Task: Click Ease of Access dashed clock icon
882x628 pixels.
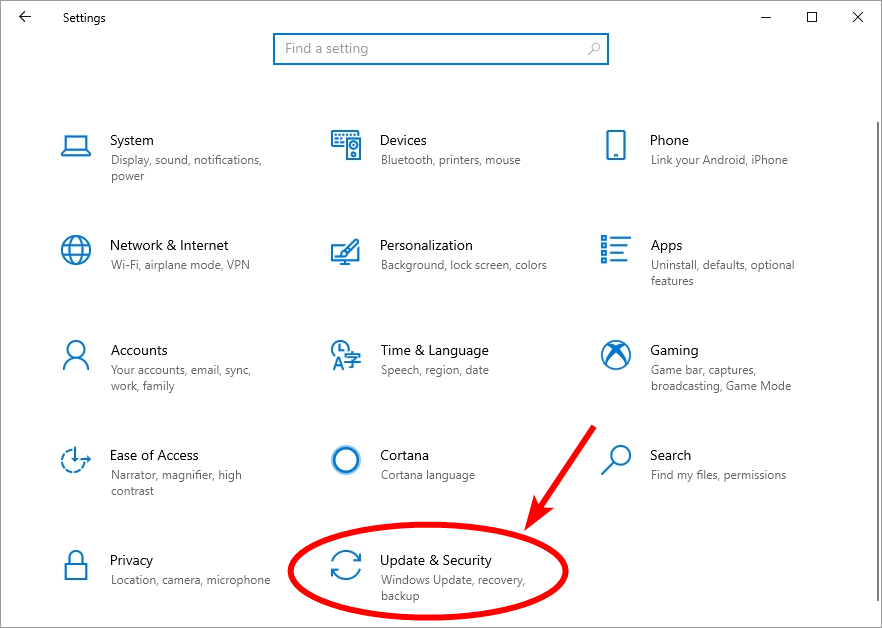Action: pyautogui.click(x=75, y=460)
